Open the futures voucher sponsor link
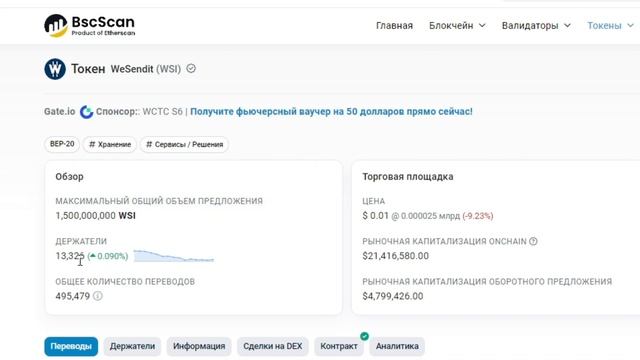640x360 pixels. pos(331,111)
